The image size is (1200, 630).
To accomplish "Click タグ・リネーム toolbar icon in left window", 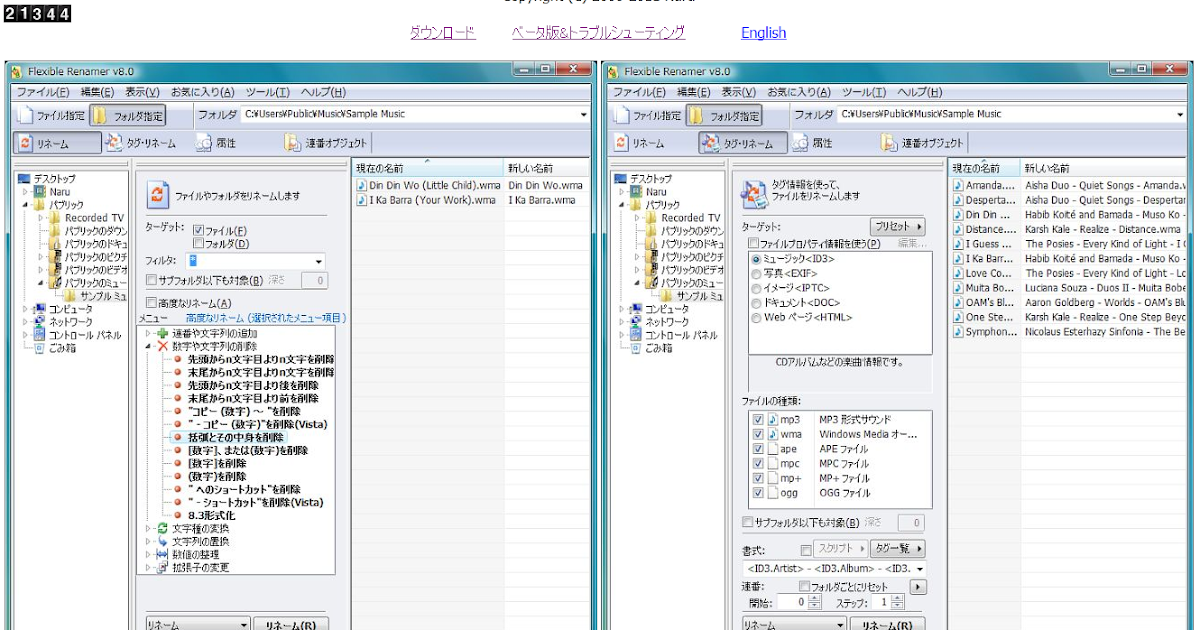I will [x=114, y=143].
